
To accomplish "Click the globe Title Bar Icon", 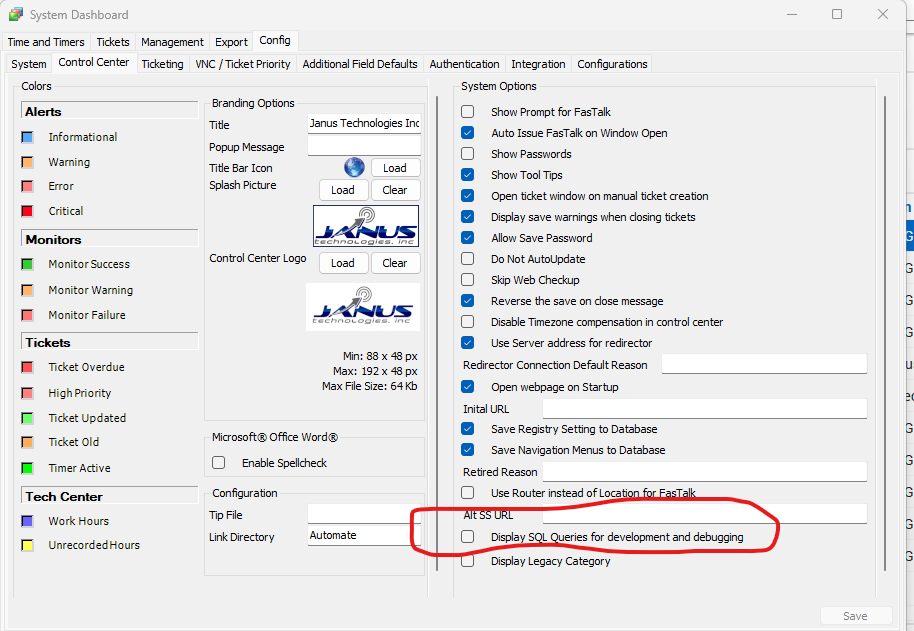I will pyautogui.click(x=354, y=167).
